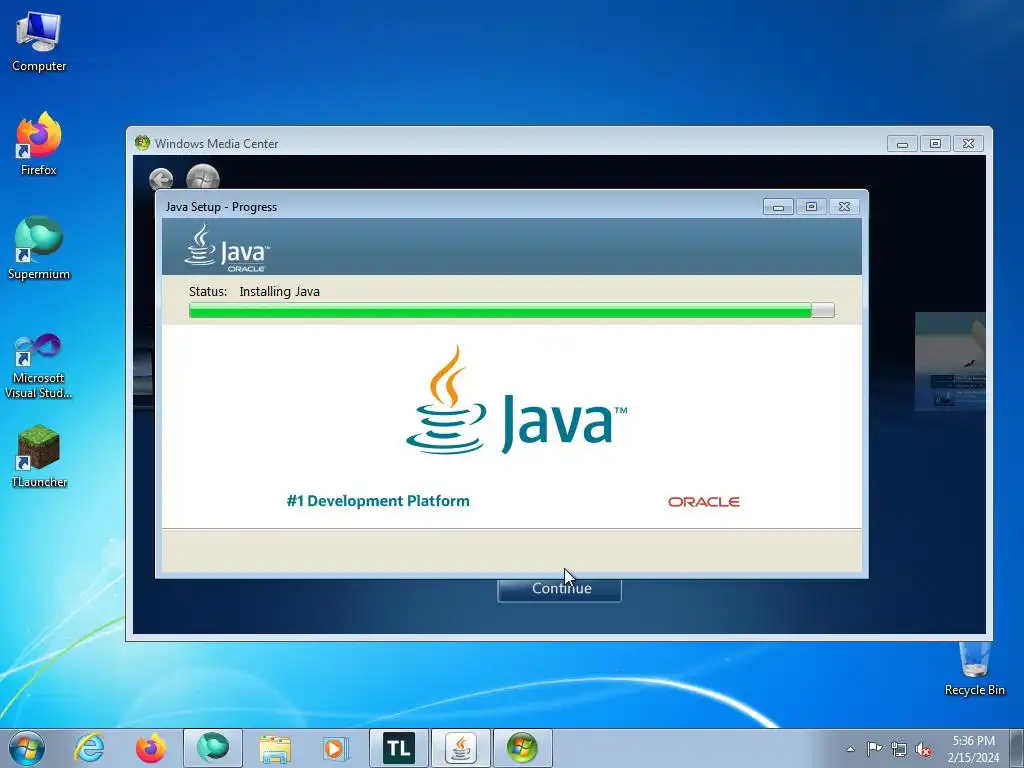Open Internet Explorer from the taskbar
Viewport: 1024px width, 768px height.
(x=89, y=748)
